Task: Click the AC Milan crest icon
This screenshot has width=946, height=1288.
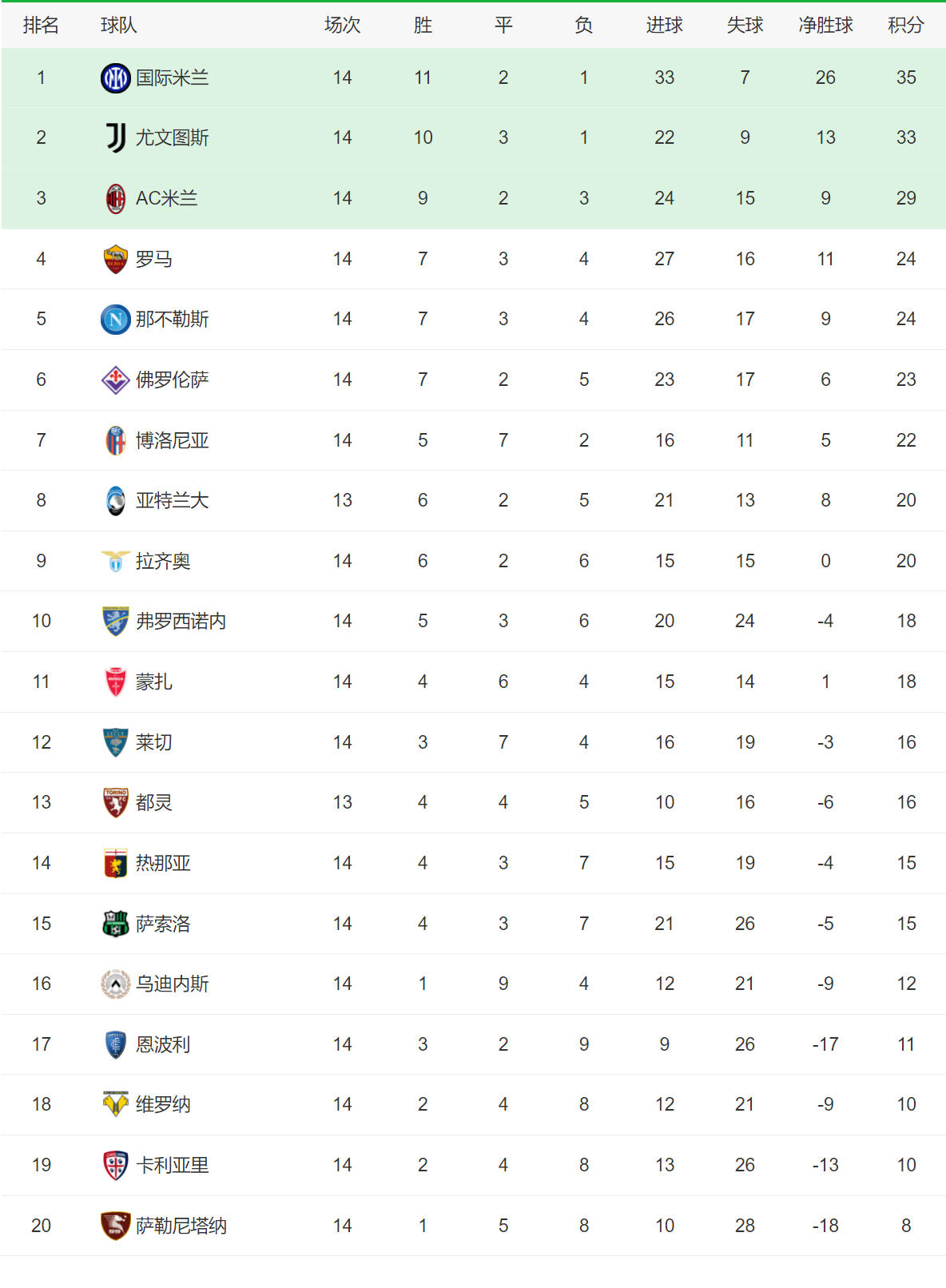Action: pos(116,199)
